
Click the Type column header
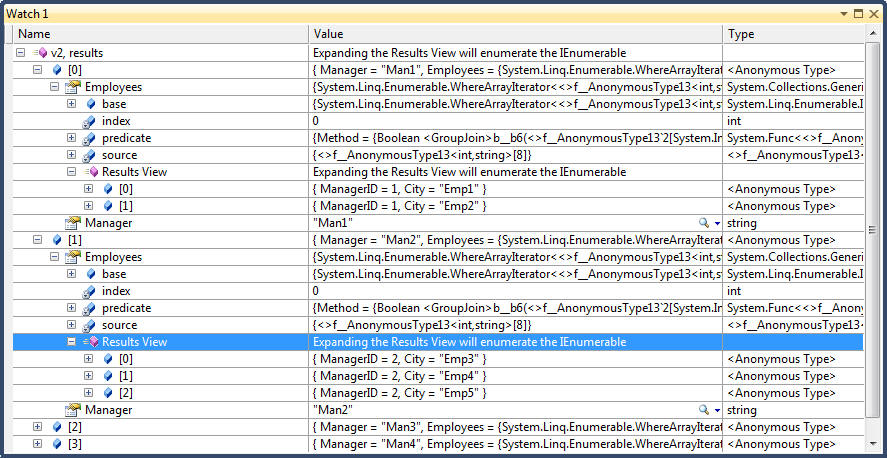(x=795, y=34)
